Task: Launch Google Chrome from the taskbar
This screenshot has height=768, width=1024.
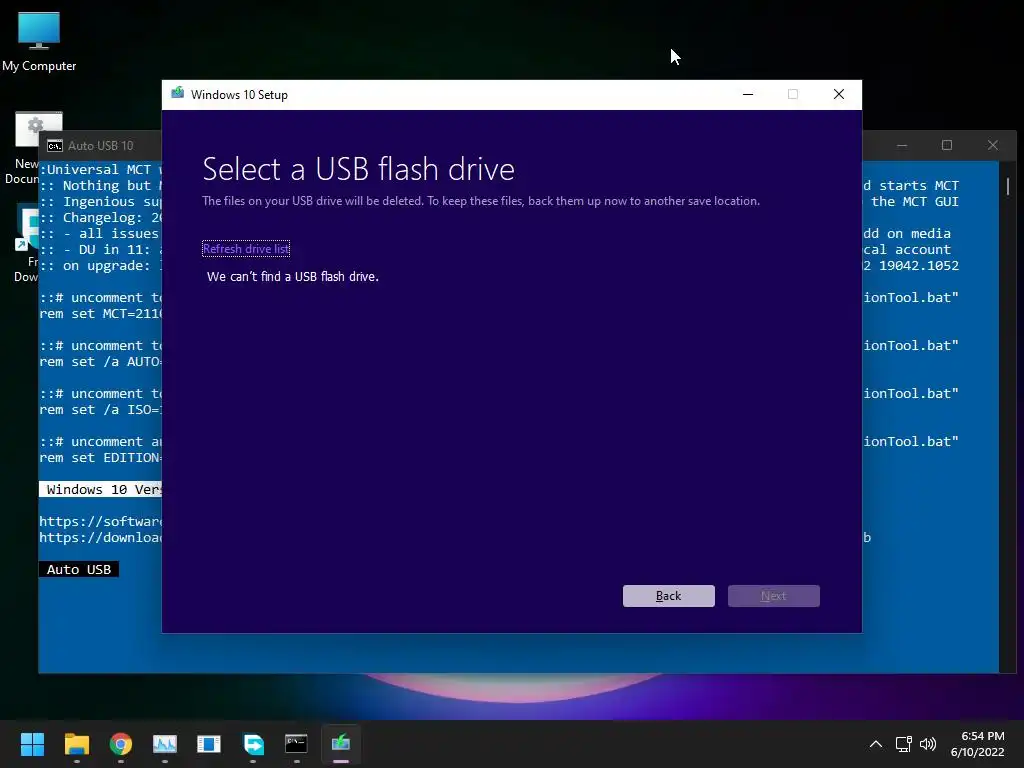Action: point(120,744)
